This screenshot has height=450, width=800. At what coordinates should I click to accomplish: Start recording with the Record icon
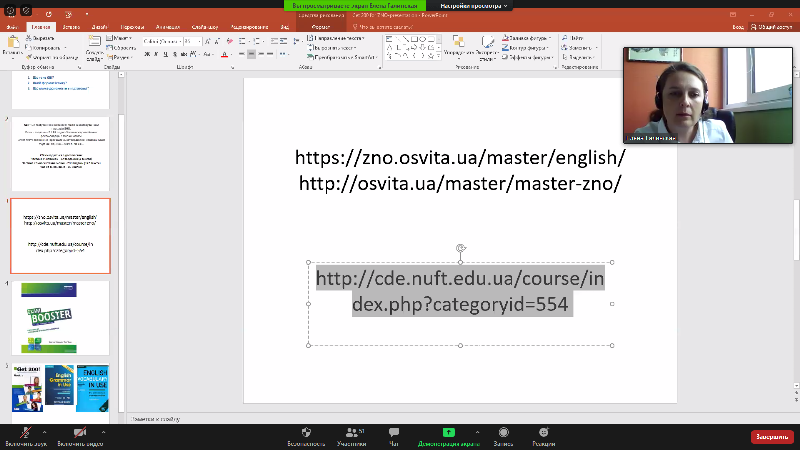point(503,432)
